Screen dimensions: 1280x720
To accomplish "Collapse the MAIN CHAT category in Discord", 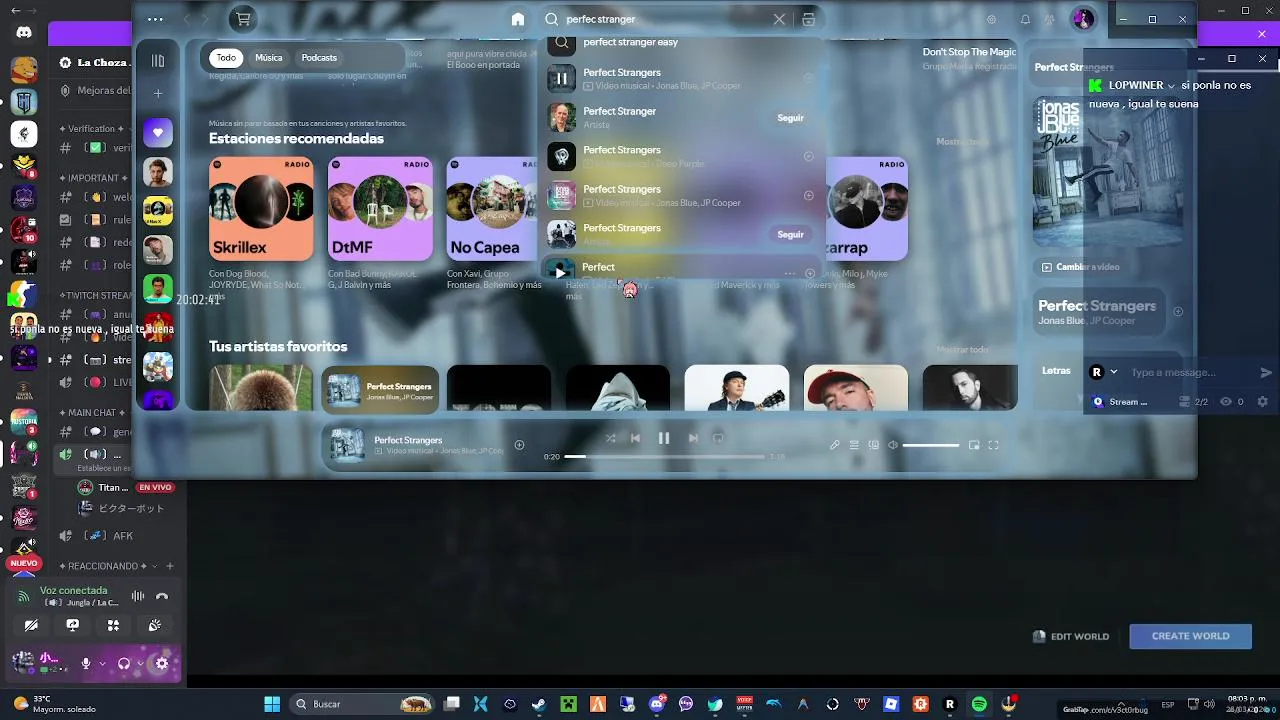I will [x=92, y=412].
